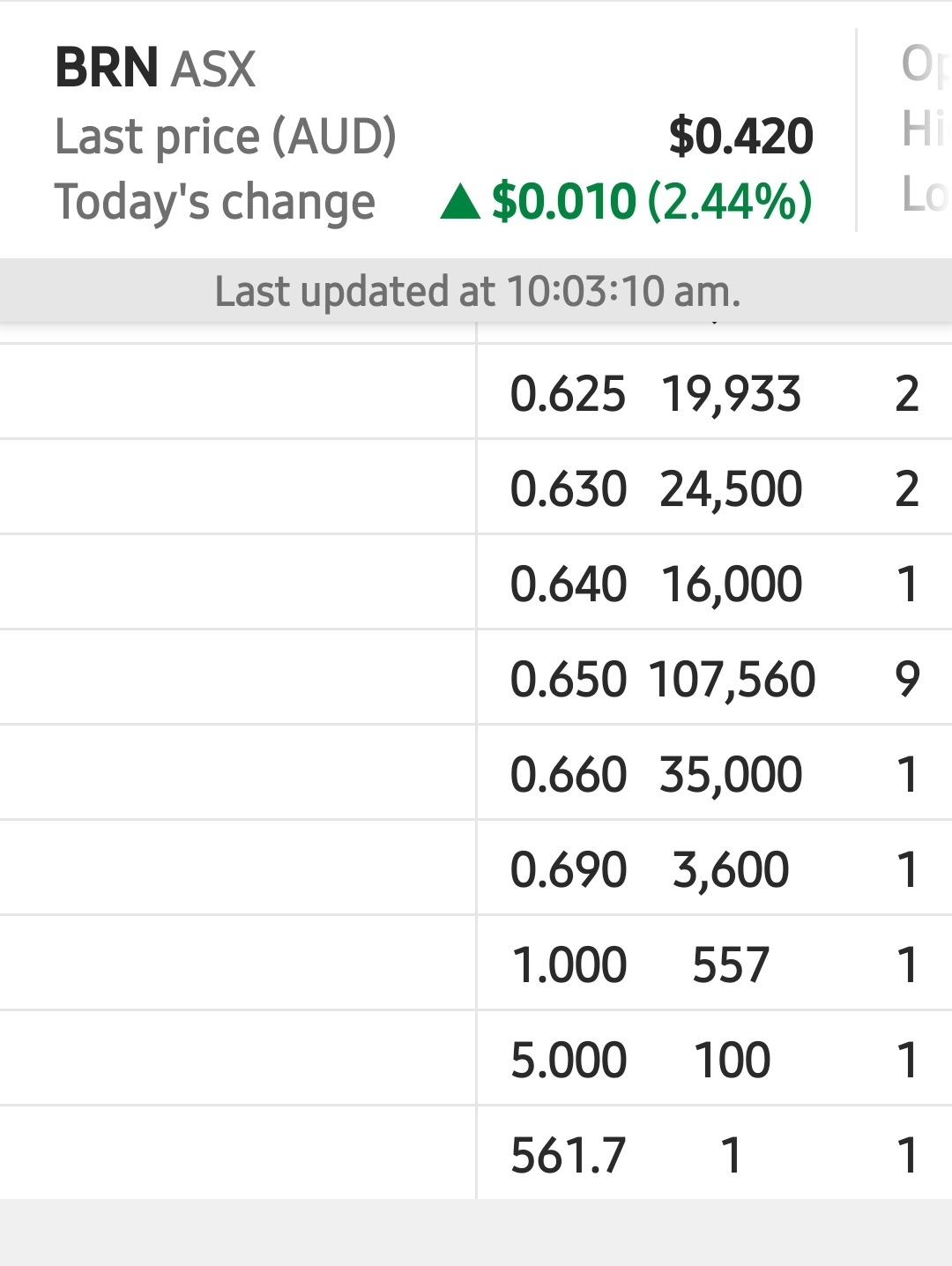Select the 0.625 sell price
Viewport: 952px width, 1266px height.
(x=568, y=393)
